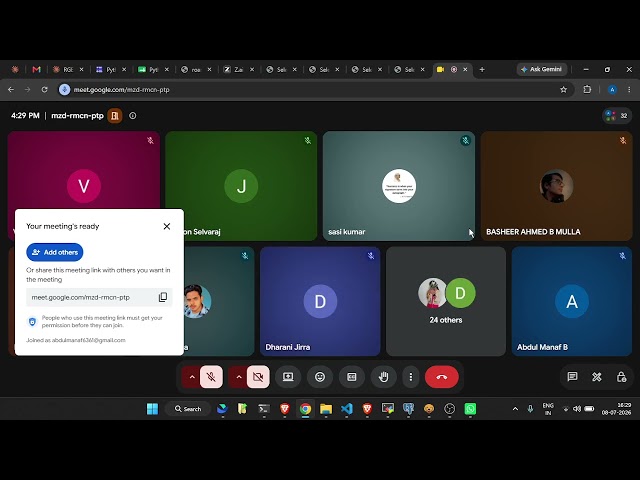Switch to the Gmail tab
This screenshot has width=640, height=480.
[36, 70]
